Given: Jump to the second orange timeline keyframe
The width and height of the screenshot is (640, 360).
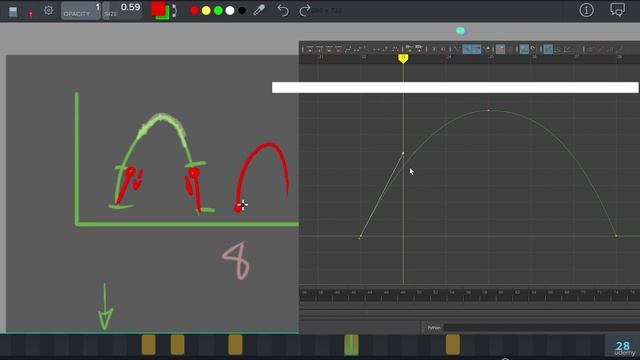Looking at the screenshot, I should click(178, 344).
